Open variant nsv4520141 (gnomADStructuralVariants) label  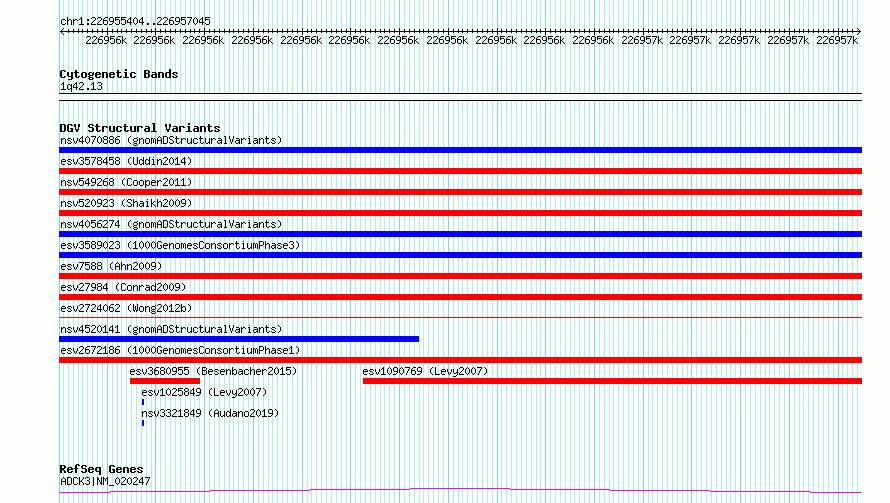(171, 329)
